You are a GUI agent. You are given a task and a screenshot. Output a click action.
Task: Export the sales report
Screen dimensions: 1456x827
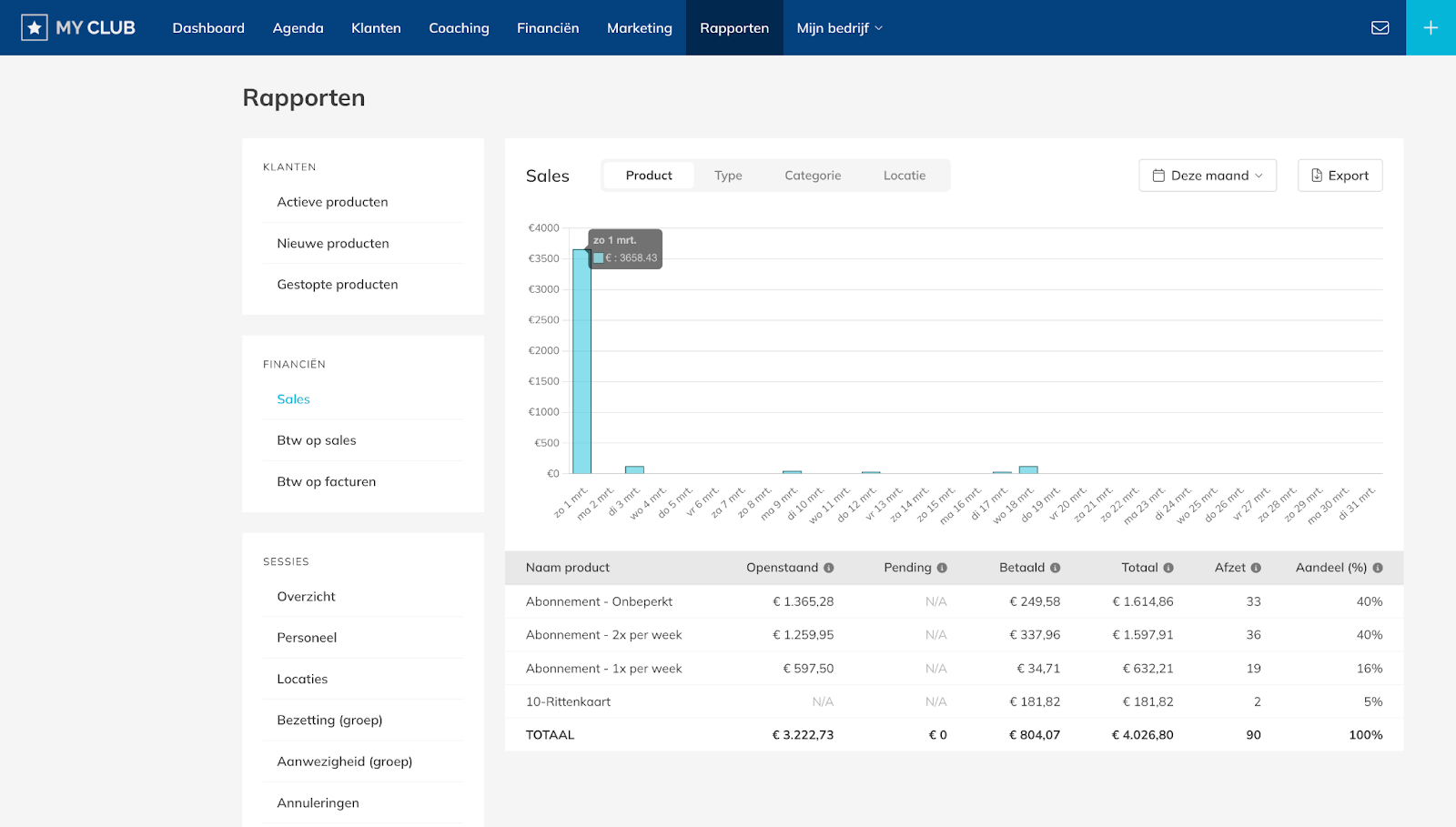[x=1340, y=176]
